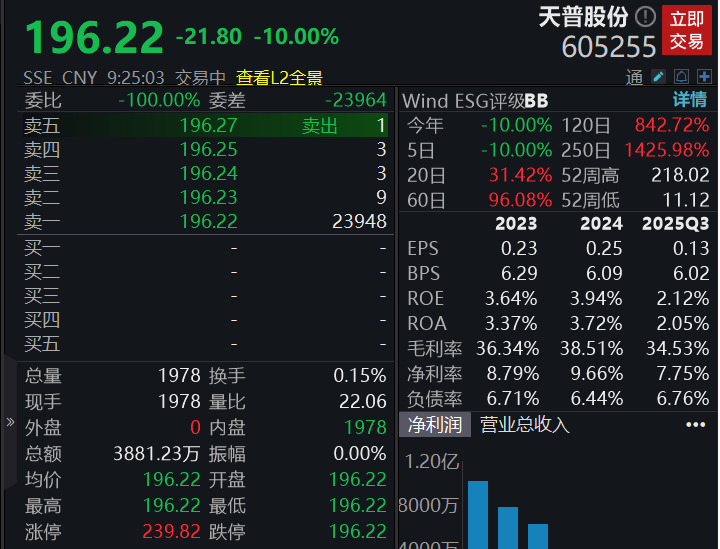
Task: Select 卖三 price 196.24
Action: [x=208, y=173]
